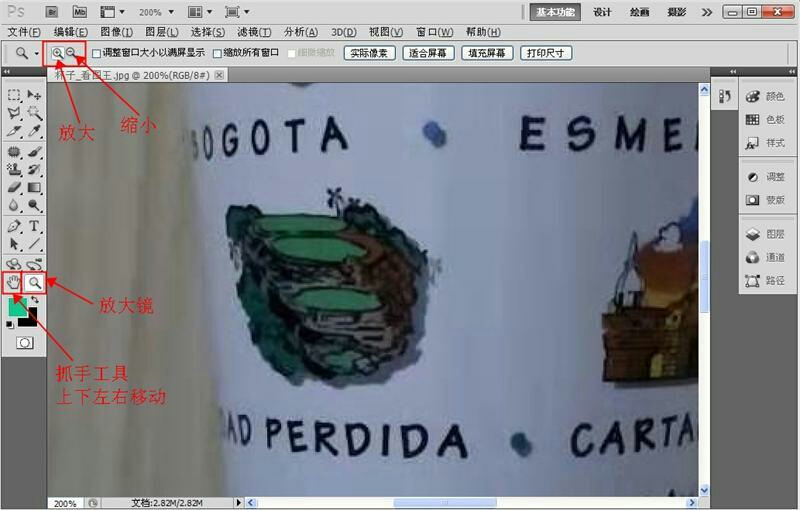Viewport: 800px width, 510px height.
Task: Switch to the 设计 workspace
Action: point(602,12)
